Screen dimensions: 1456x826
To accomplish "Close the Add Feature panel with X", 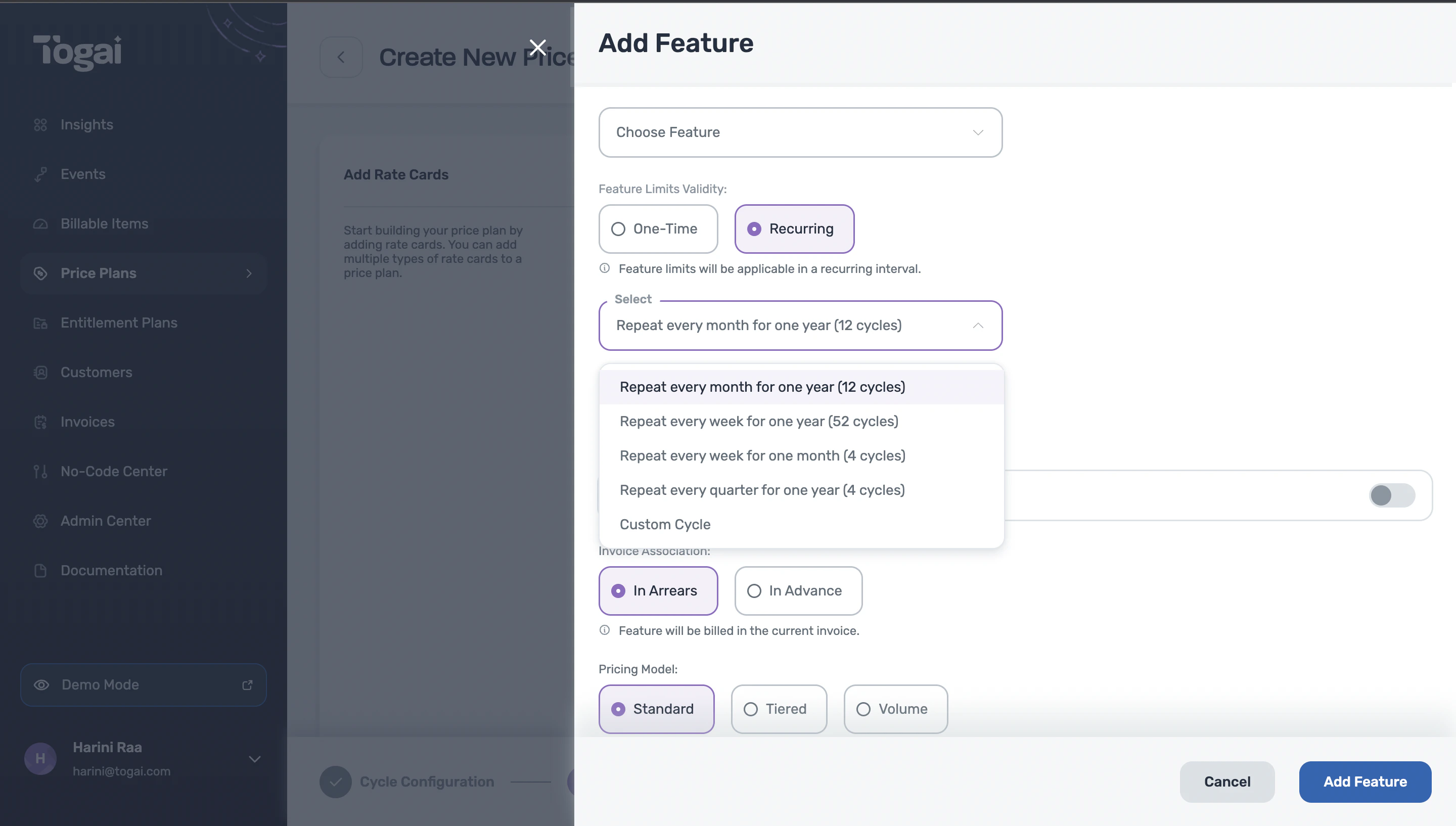I will 537,48.
